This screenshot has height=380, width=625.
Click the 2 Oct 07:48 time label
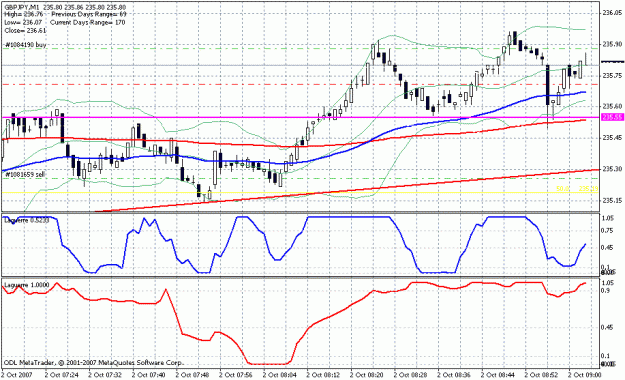coord(193,375)
